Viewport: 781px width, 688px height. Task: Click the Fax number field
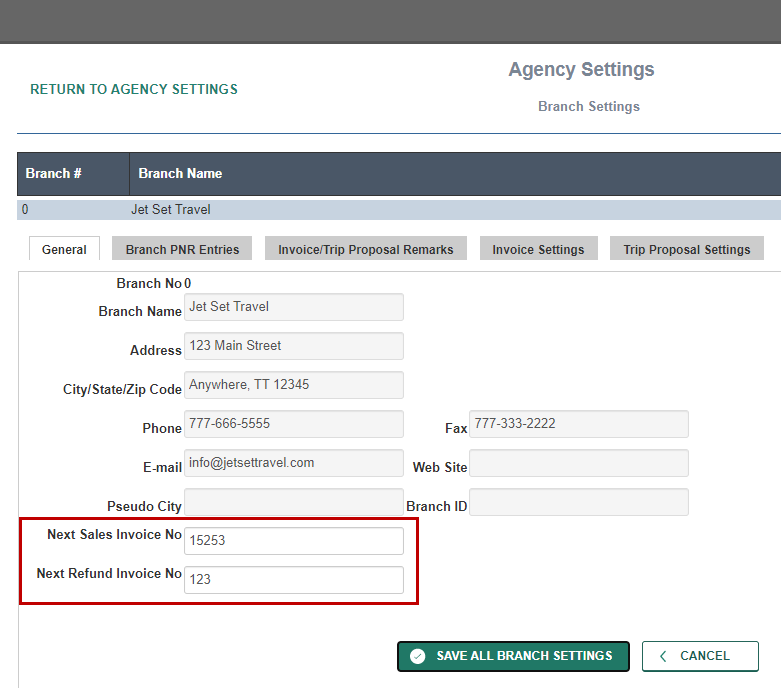click(579, 424)
